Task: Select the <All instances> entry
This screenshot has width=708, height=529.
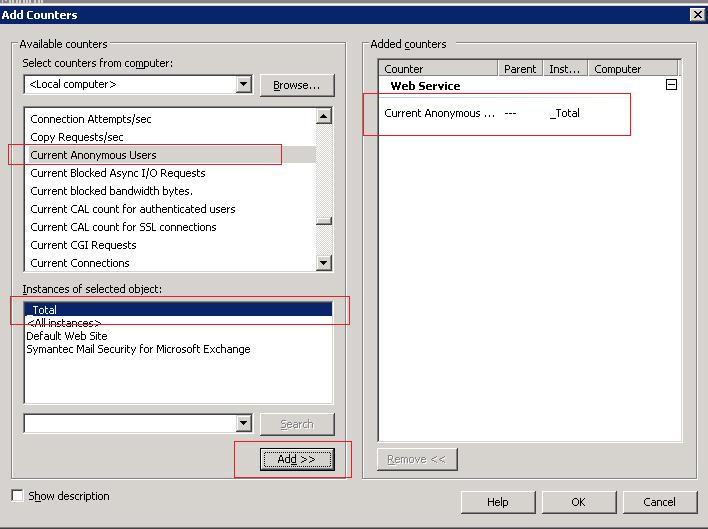Action: coord(178,323)
